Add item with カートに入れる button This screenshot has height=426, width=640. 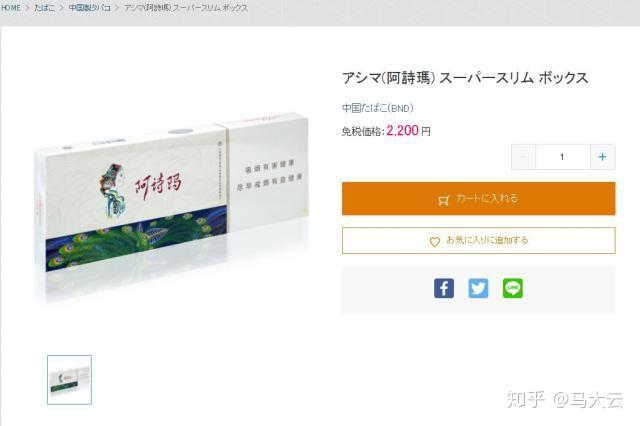tap(478, 198)
